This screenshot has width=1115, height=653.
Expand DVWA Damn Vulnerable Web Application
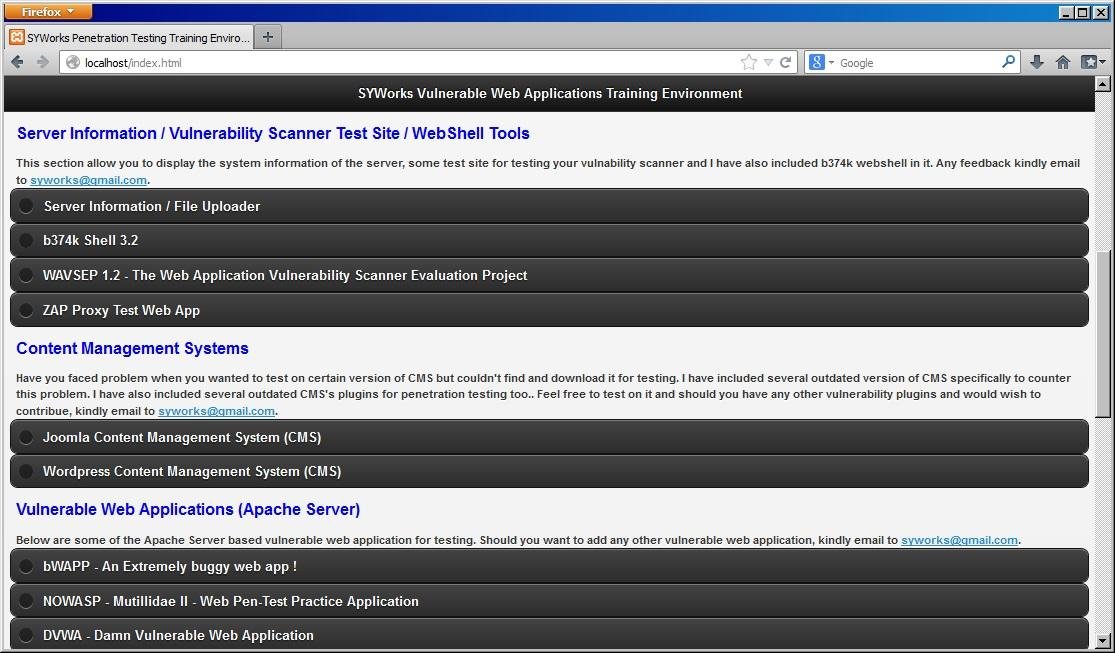click(549, 635)
